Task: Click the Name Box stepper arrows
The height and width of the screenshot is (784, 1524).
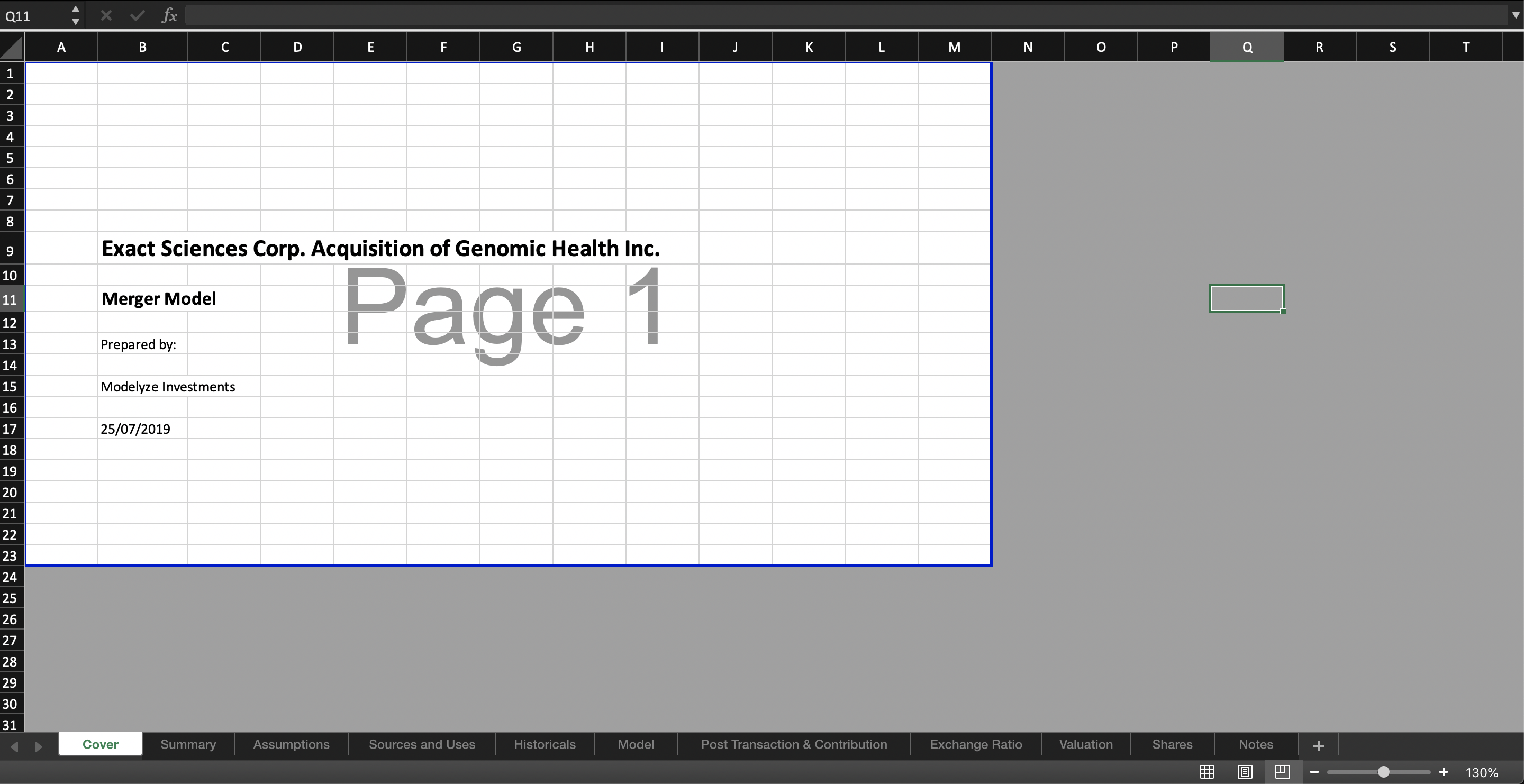Action: 75,15
